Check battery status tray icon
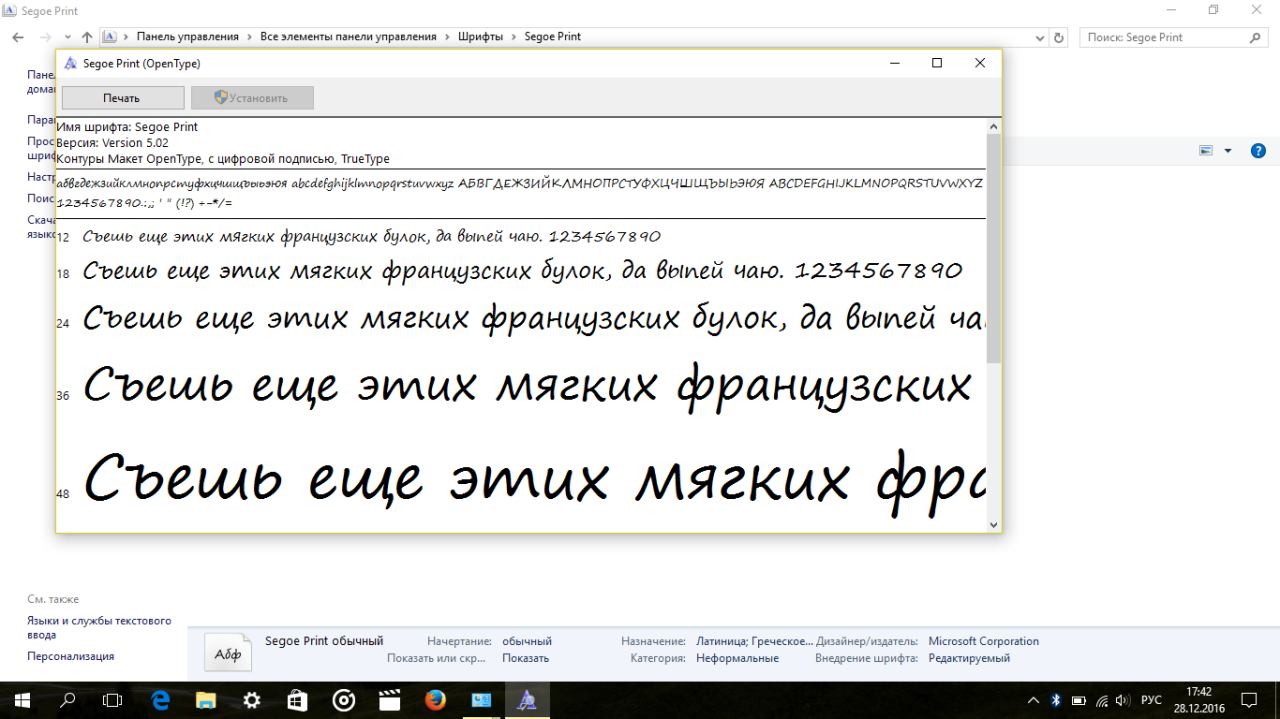This screenshot has height=719, width=1280. 1079,701
